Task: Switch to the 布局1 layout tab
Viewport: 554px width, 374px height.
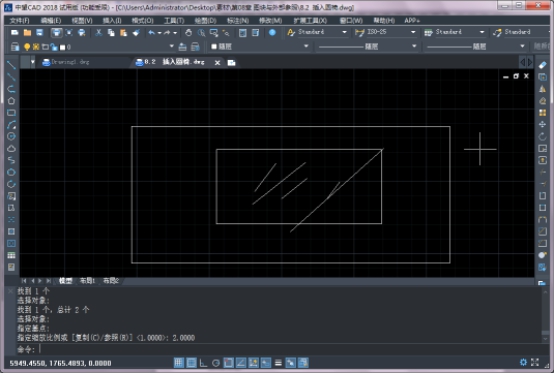Action: tap(87, 281)
